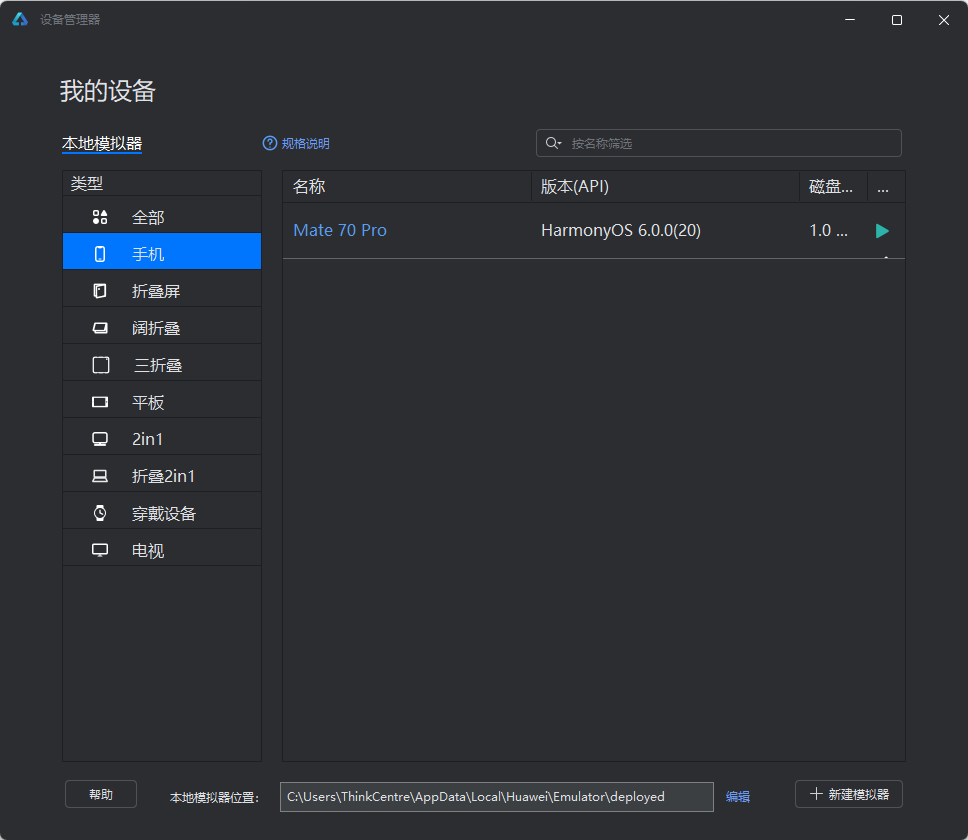
Task: Click the question mark help icon
Action: tap(270, 143)
